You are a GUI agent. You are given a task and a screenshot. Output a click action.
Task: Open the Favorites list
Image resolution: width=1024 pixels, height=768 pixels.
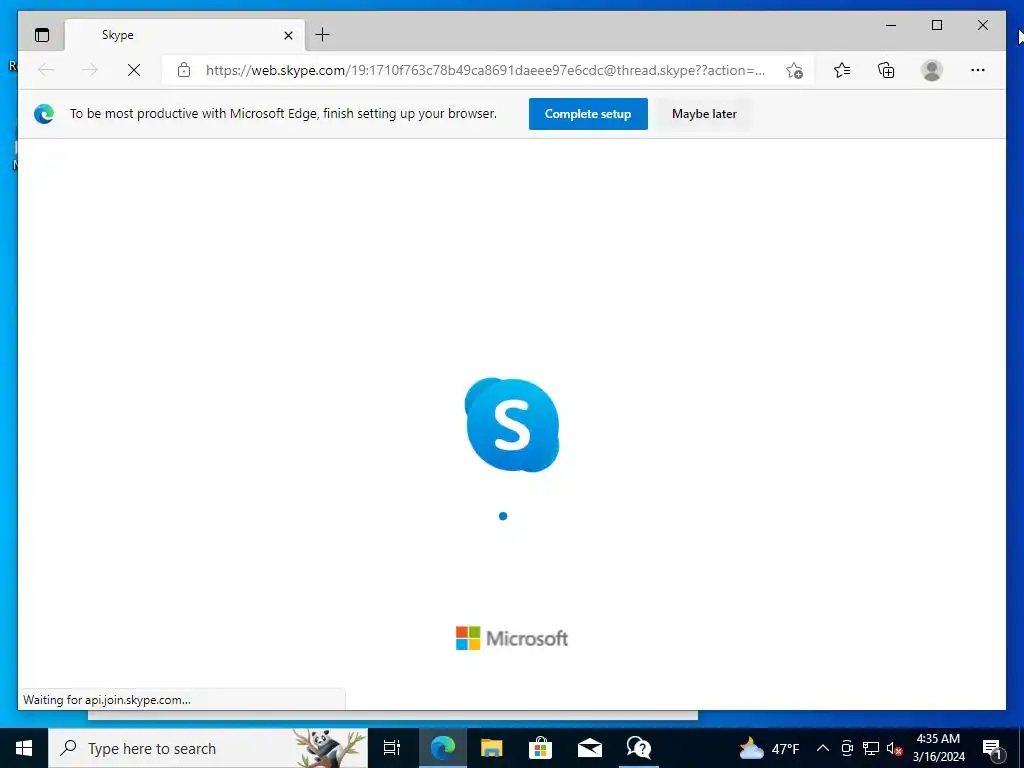coord(842,70)
